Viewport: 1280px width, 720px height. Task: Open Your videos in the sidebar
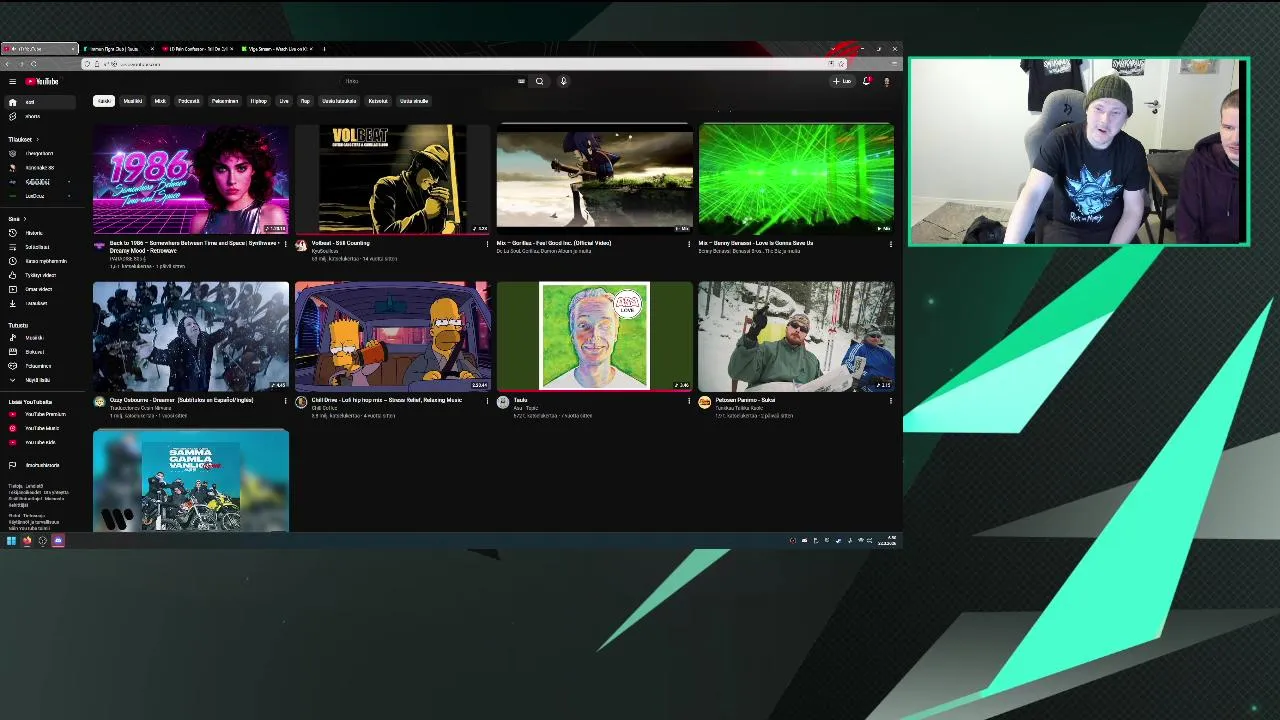(39, 289)
